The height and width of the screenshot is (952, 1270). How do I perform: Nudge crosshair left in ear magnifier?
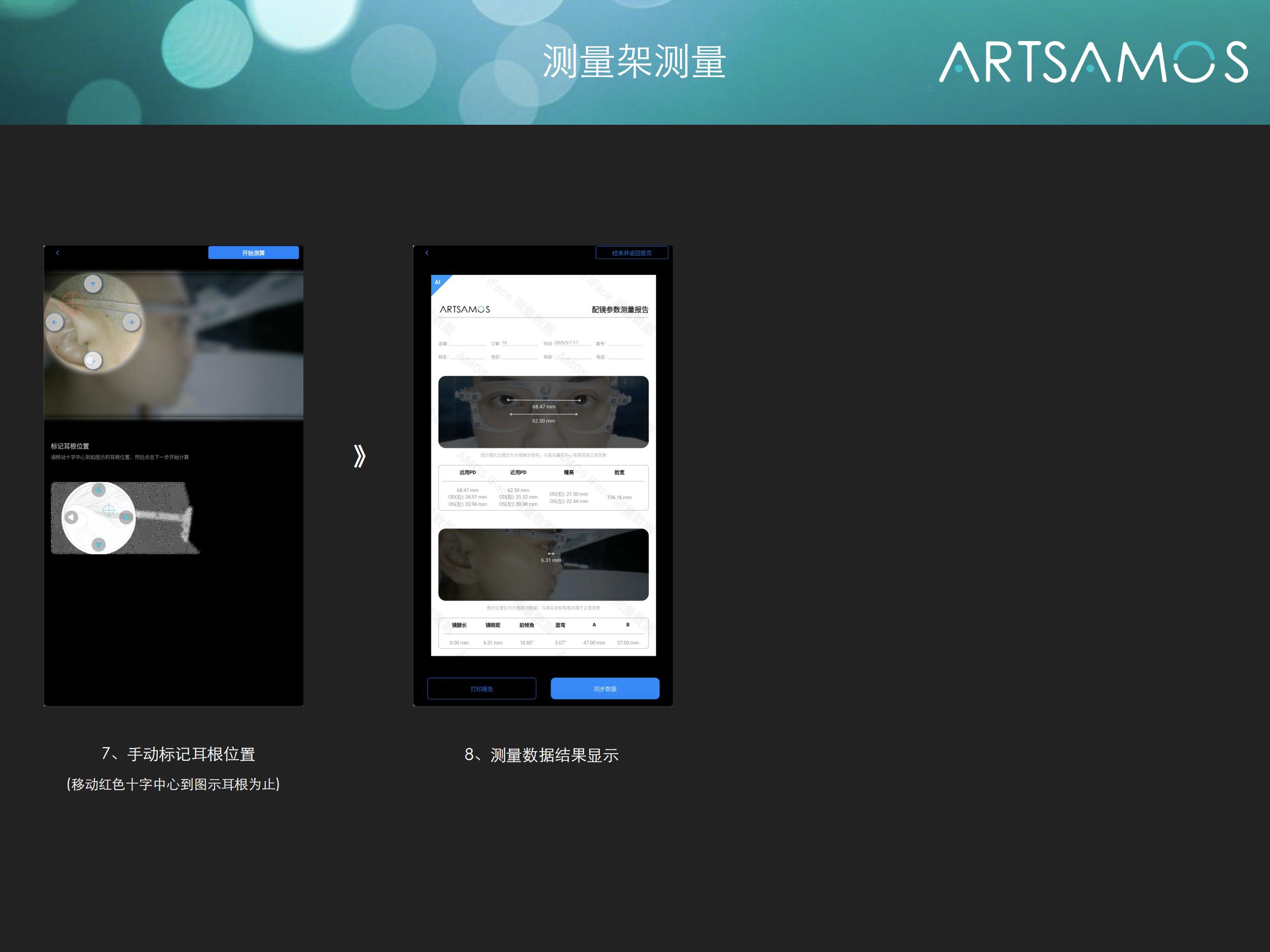coord(54,322)
